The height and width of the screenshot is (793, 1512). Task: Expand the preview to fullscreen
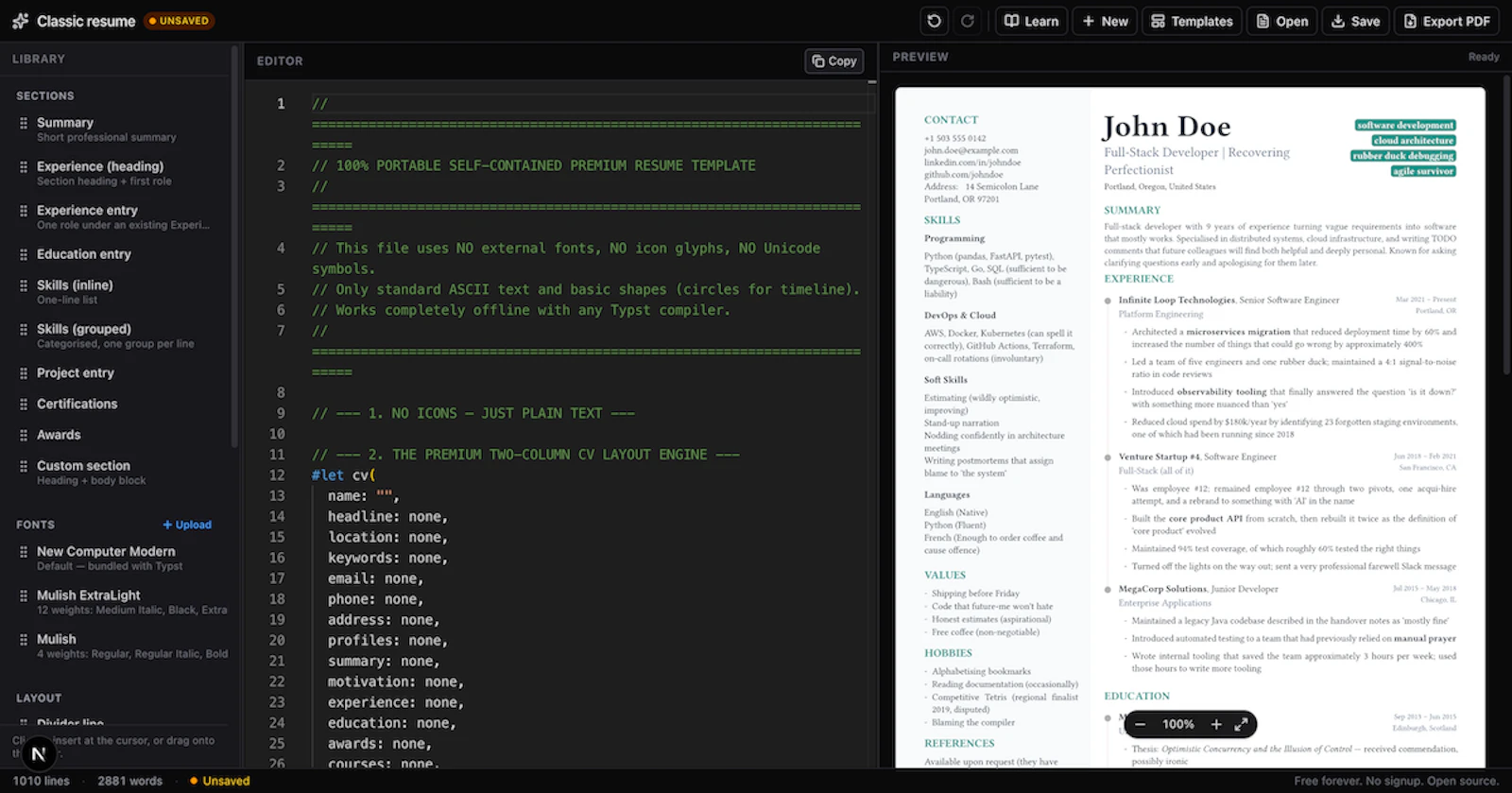click(x=1242, y=725)
